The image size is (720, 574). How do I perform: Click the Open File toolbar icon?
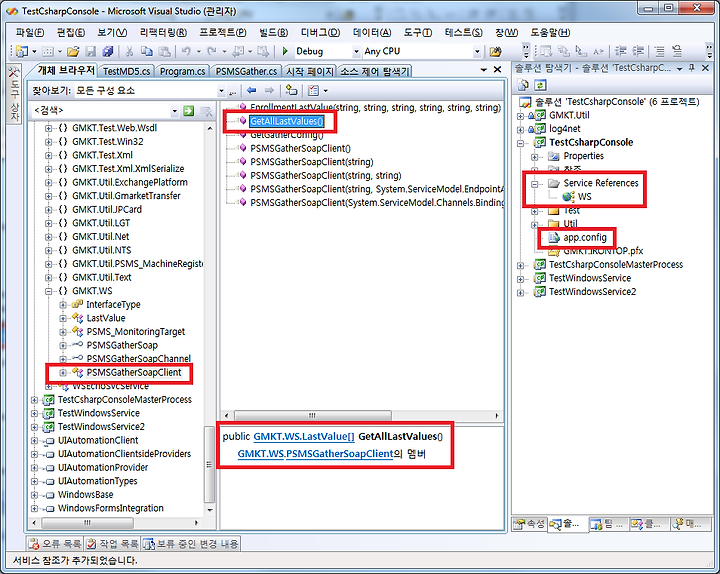tap(73, 51)
